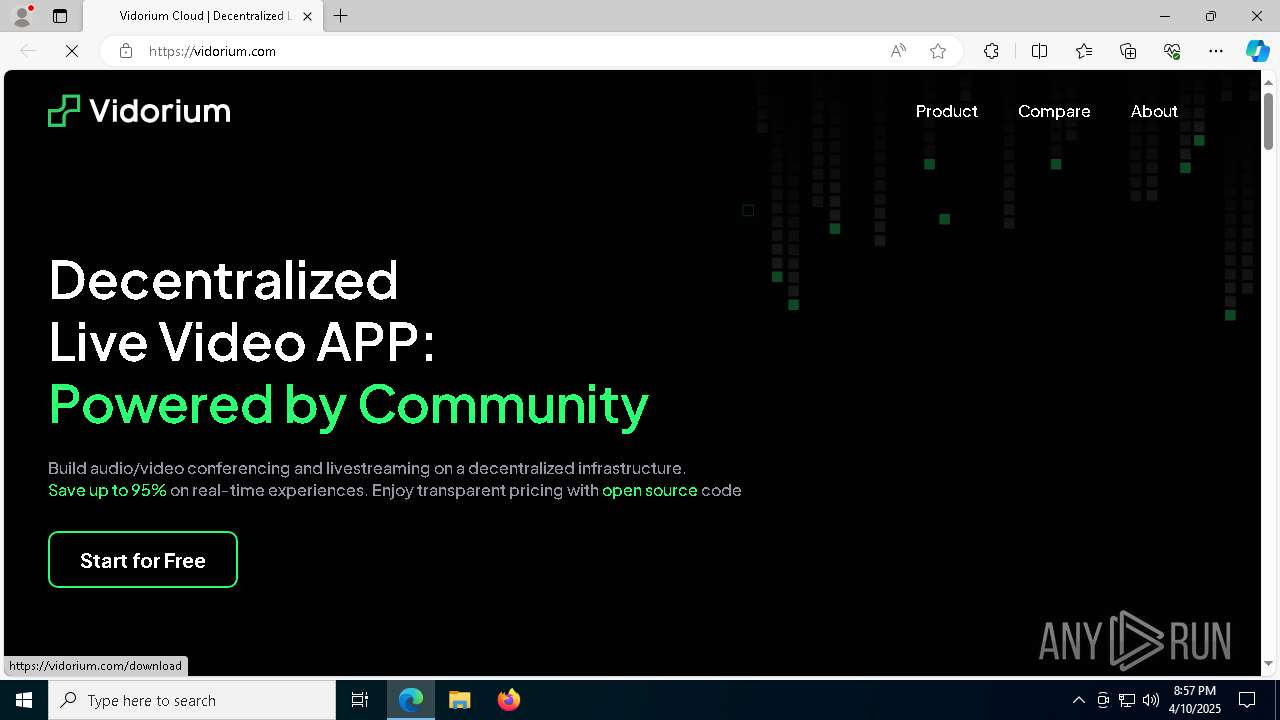Open the volume control icon
The height and width of the screenshot is (720, 1280).
pyautogui.click(x=1151, y=700)
